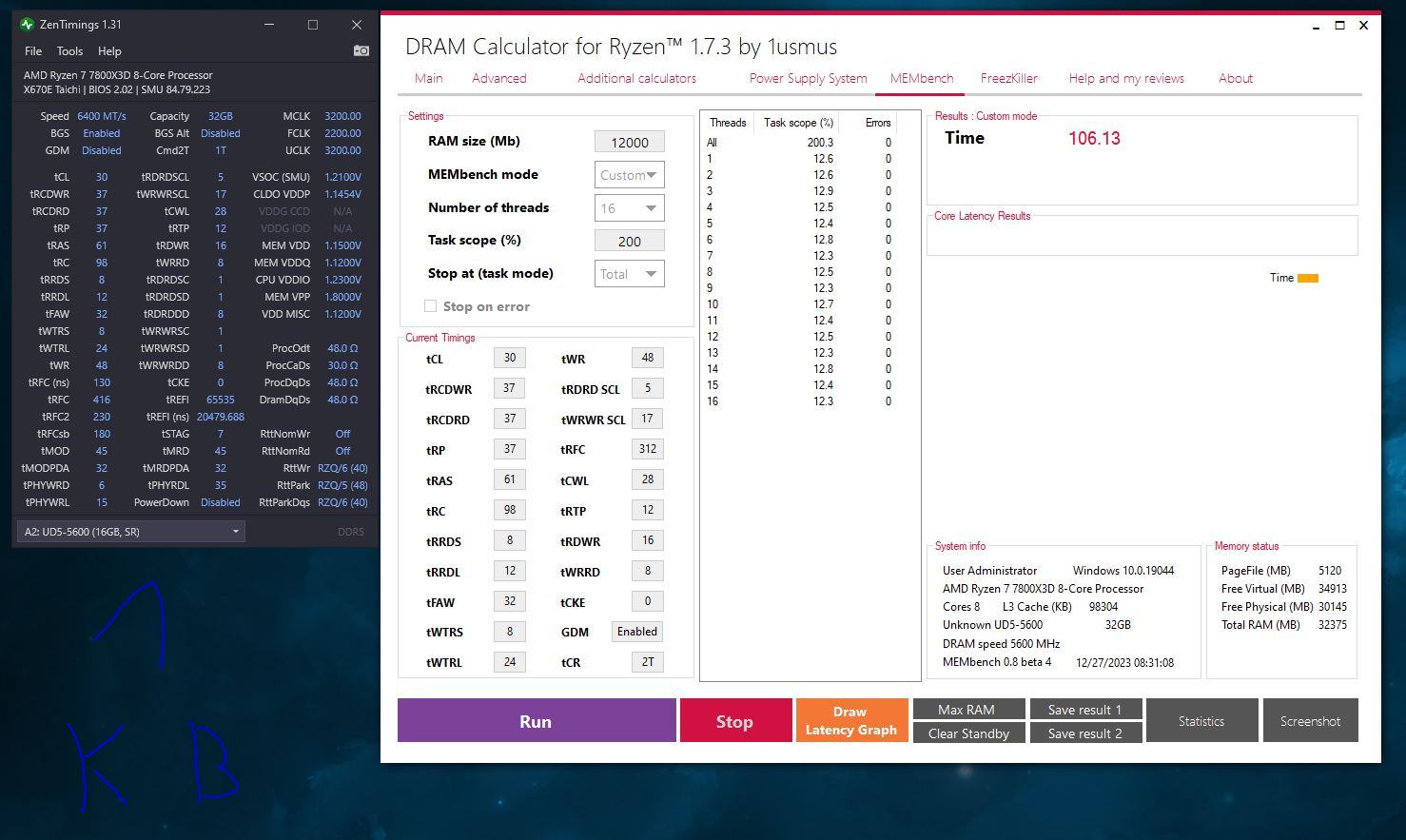
Task: Open the MEMbench mode dropdown
Action: [x=629, y=175]
